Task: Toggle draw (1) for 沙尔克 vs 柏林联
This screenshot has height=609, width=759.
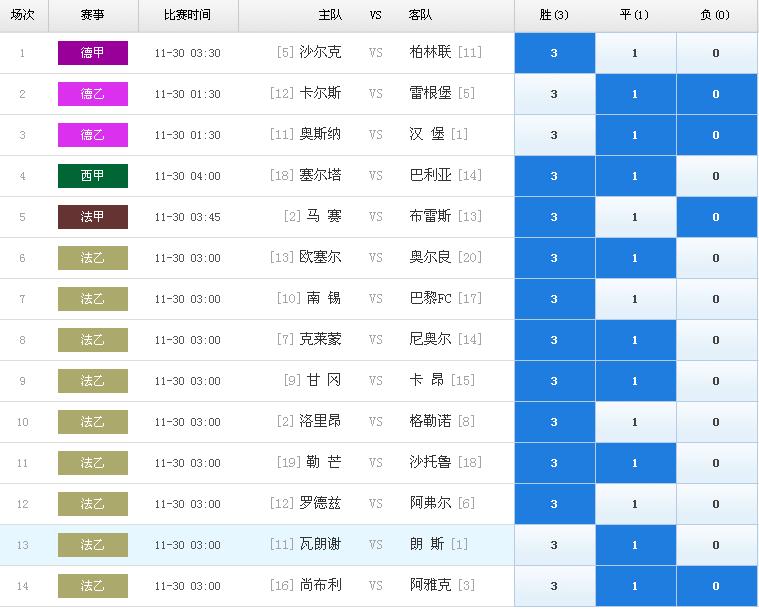Action: 636,53
